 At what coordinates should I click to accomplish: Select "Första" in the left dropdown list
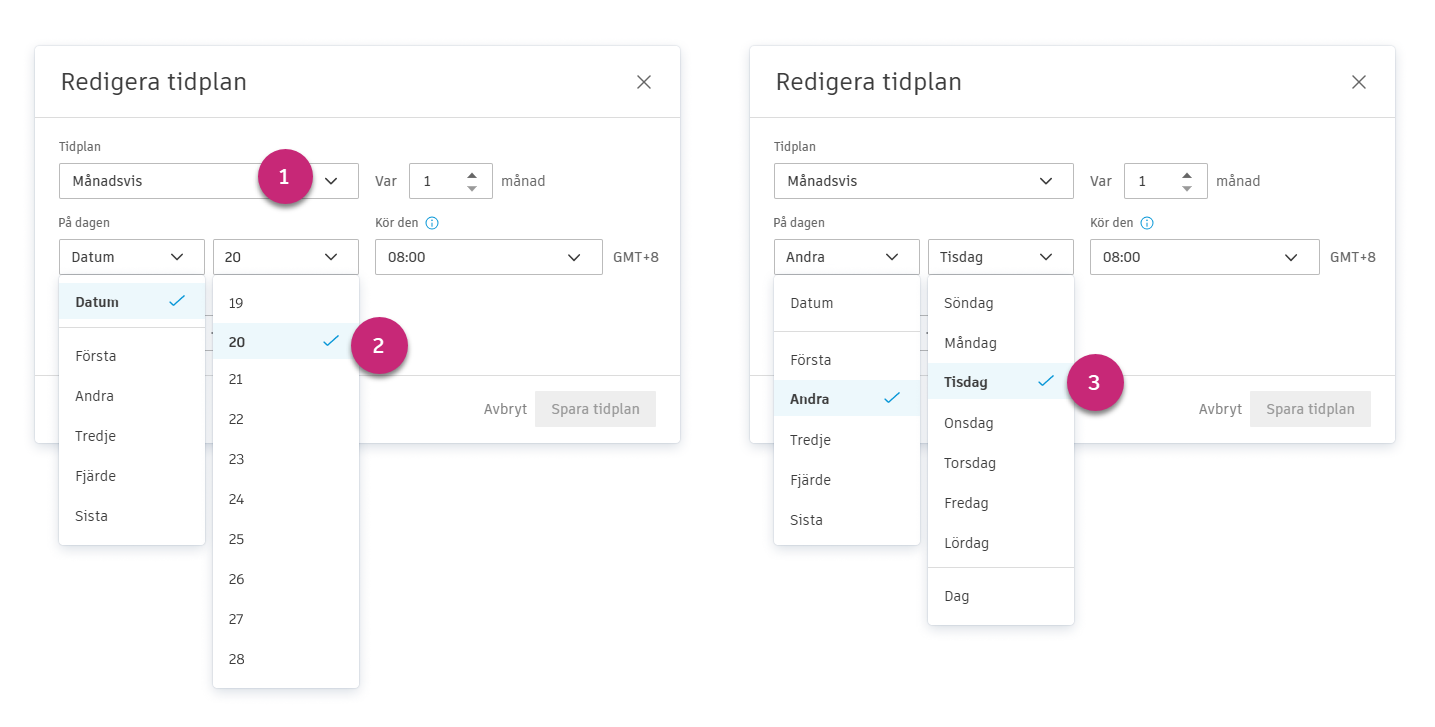(x=93, y=355)
